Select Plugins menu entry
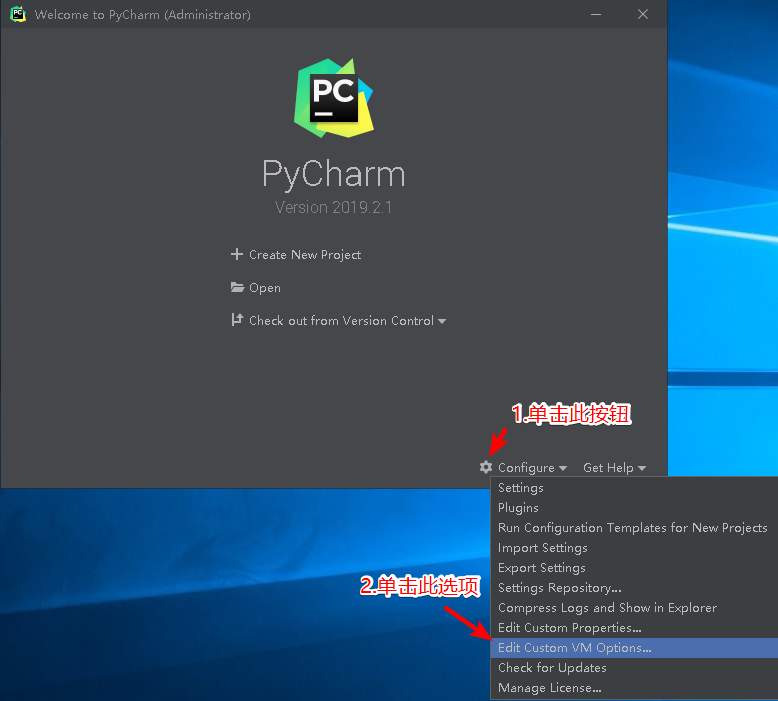 [x=634, y=508]
